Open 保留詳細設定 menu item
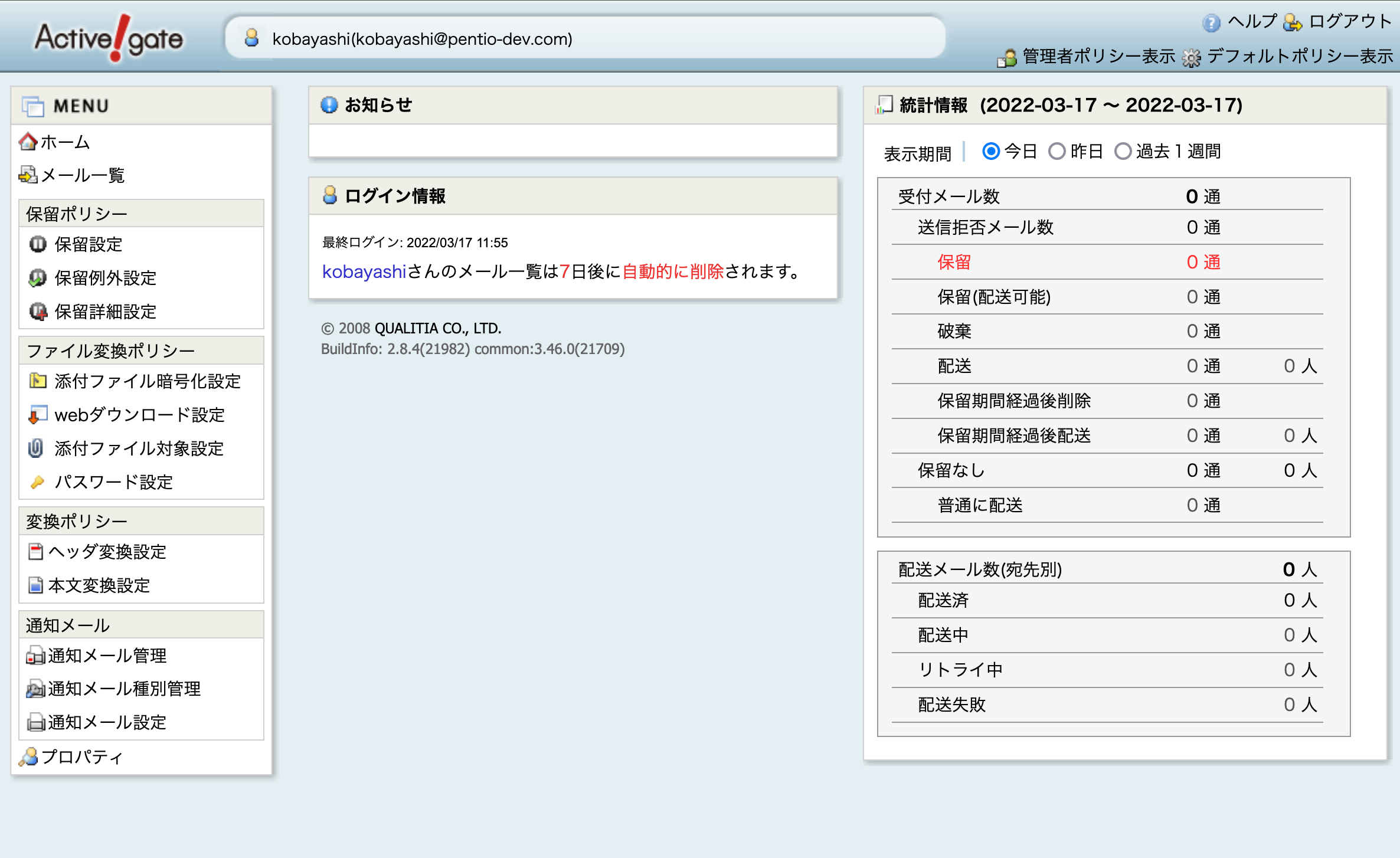The height and width of the screenshot is (858, 1400). 106,311
